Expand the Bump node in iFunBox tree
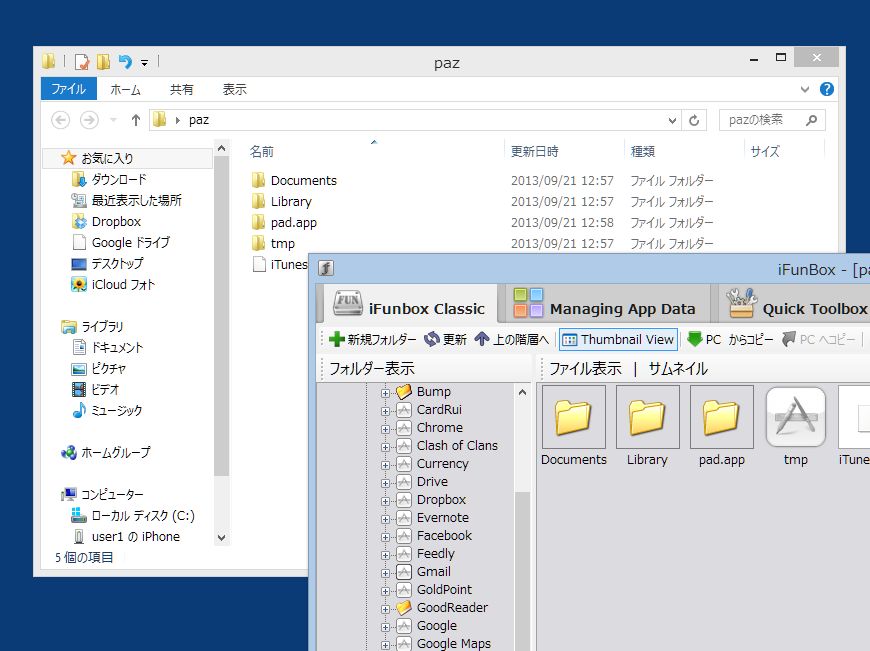This screenshot has height=651, width=870. (385, 393)
